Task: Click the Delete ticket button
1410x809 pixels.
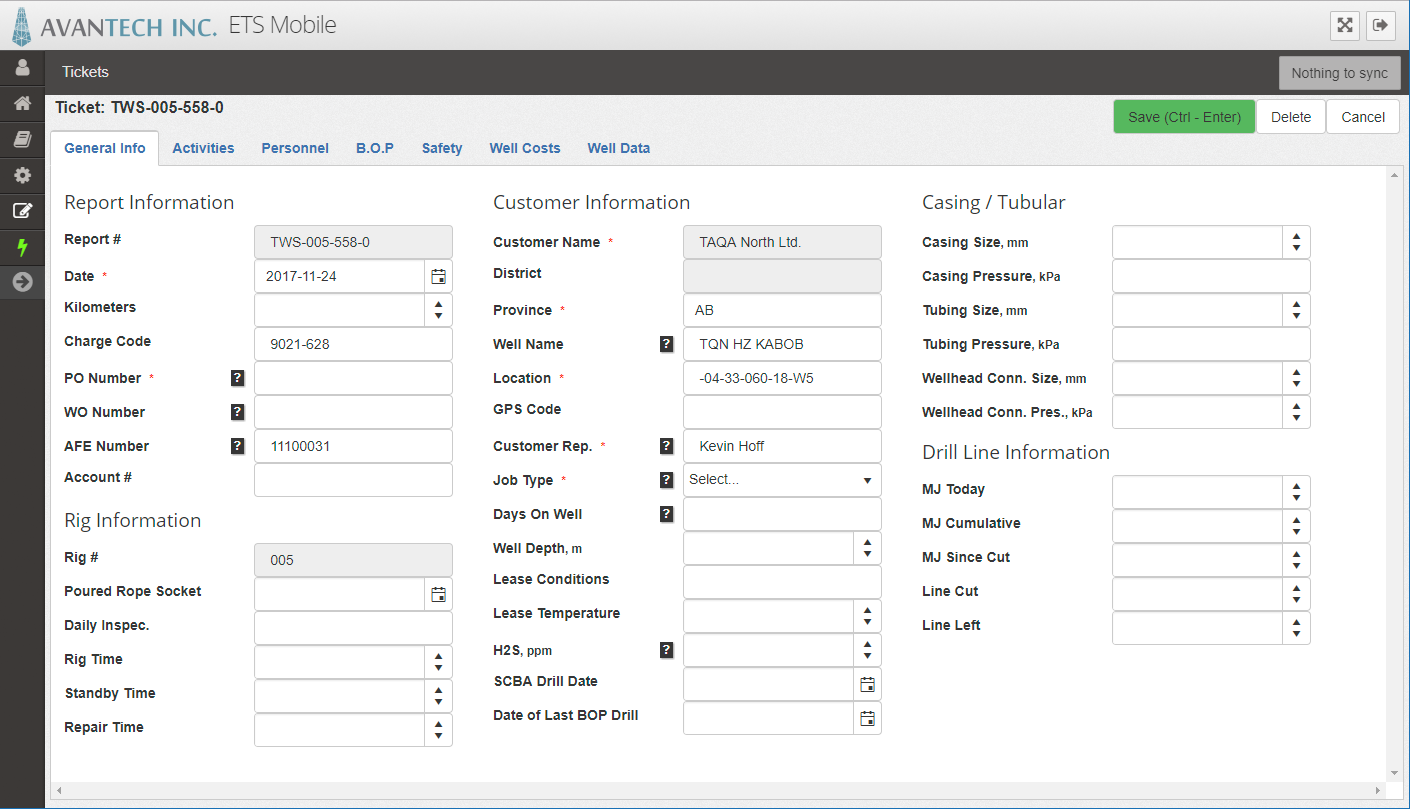Action: click(1291, 117)
